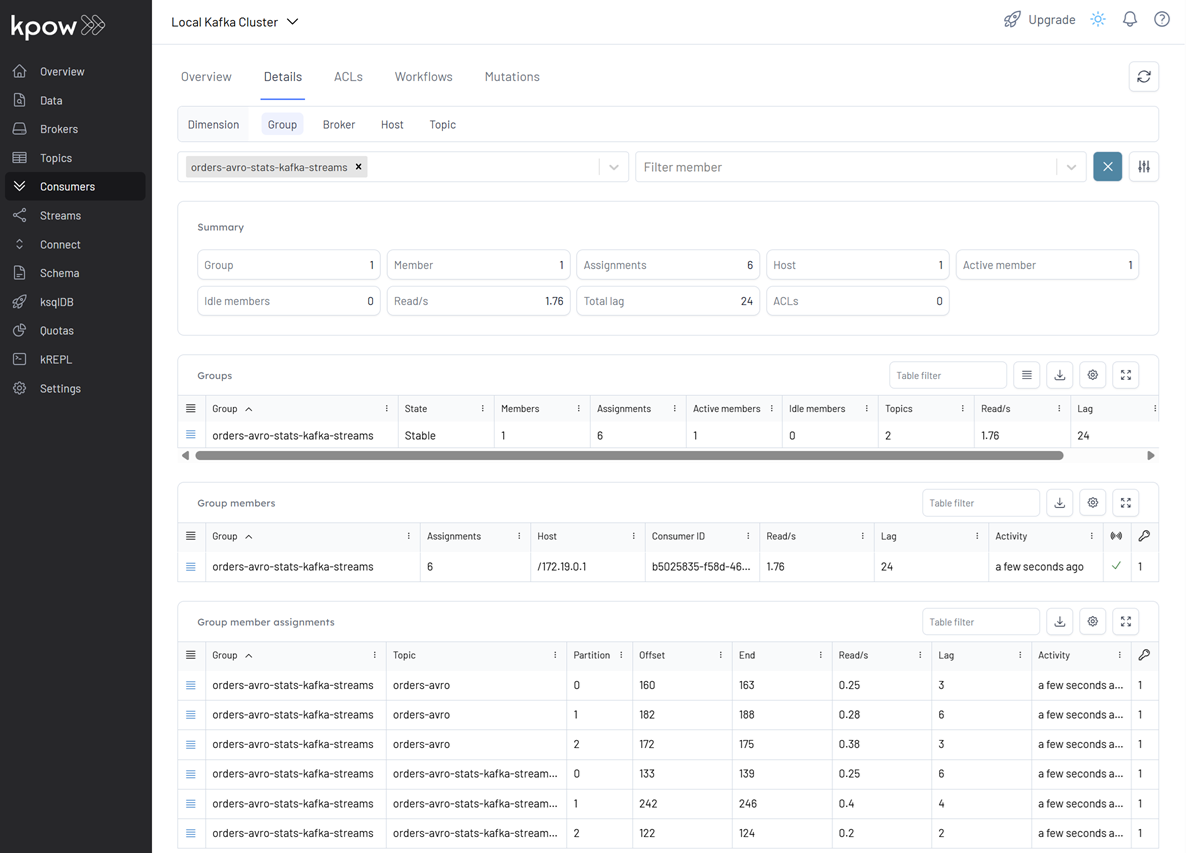This screenshot has height=853, width=1186.
Task: Open row menu for orders-avro partition 0 assignment
Action: [x=191, y=685]
